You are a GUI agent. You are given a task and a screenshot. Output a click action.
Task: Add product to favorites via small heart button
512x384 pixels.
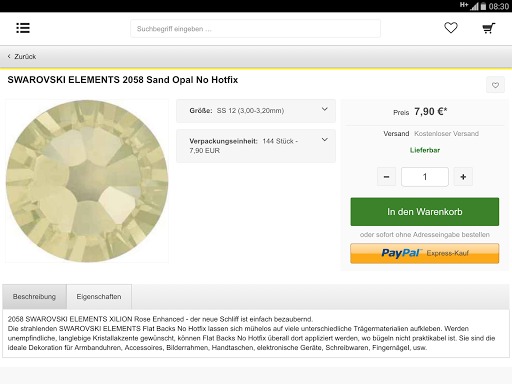pos(495,85)
